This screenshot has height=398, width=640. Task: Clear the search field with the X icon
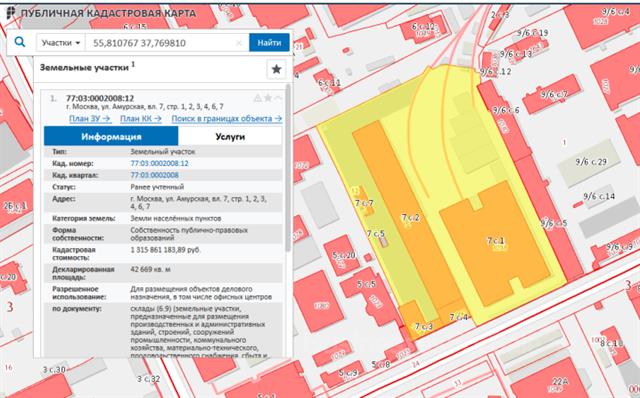coord(239,43)
